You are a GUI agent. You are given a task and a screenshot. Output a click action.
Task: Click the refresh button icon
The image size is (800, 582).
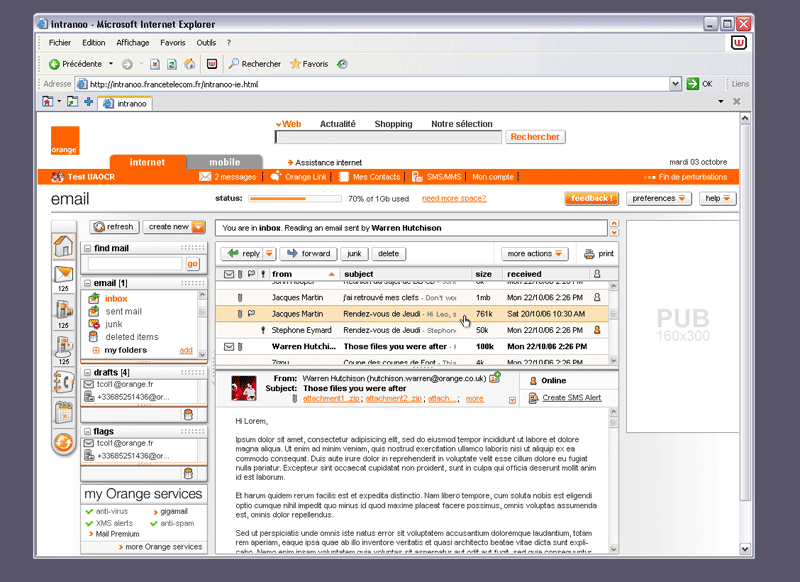click(x=99, y=227)
